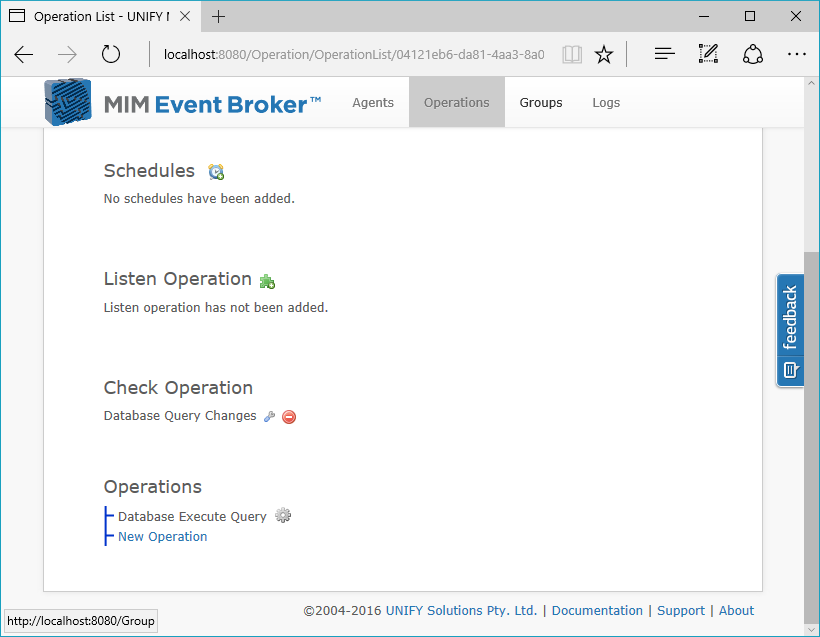
Task: Open the Agents menu
Action: (373, 103)
